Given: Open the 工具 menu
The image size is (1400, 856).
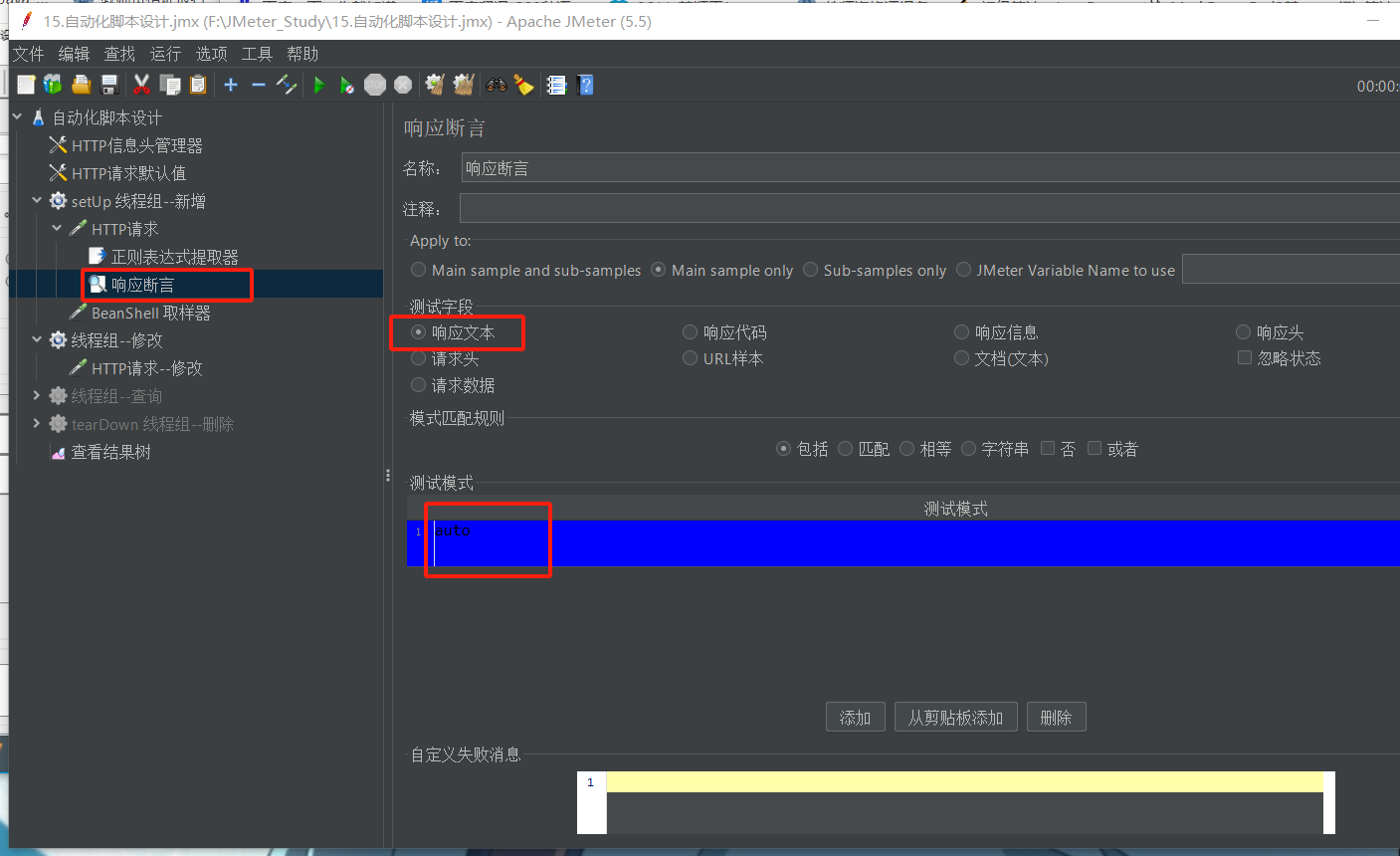Looking at the screenshot, I should pyautogui.click(x=257, y=54).
